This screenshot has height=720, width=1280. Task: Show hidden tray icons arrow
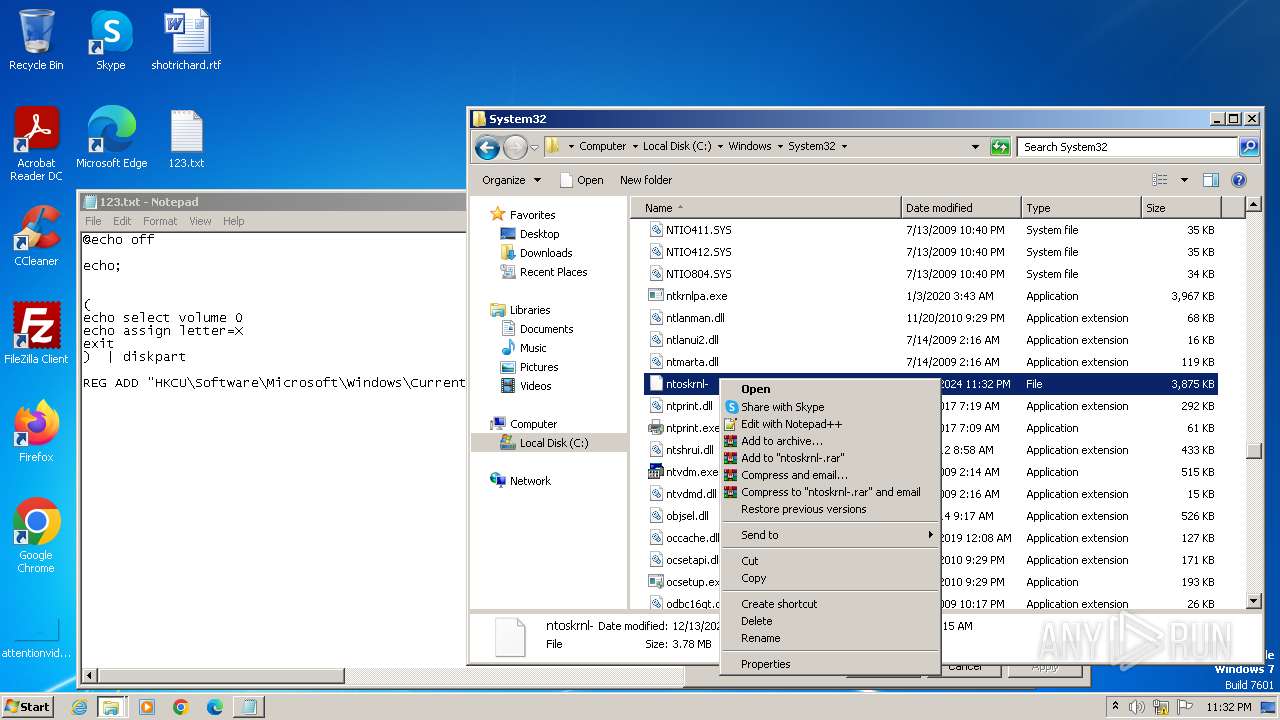[1115, 707]
